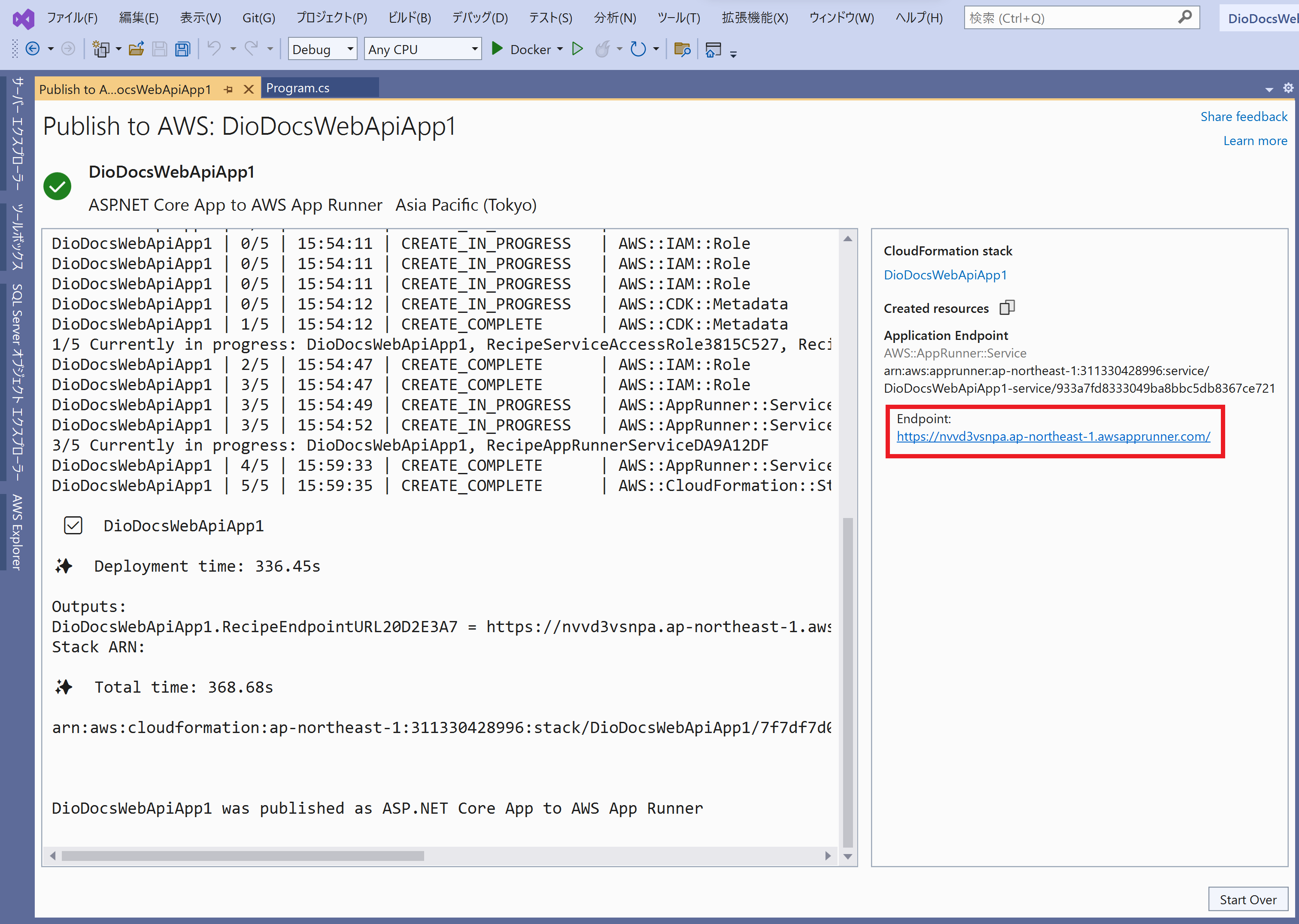Open the ビルド(B) menu
Screen dimensions: 1299x924
(x=410, y=18)
